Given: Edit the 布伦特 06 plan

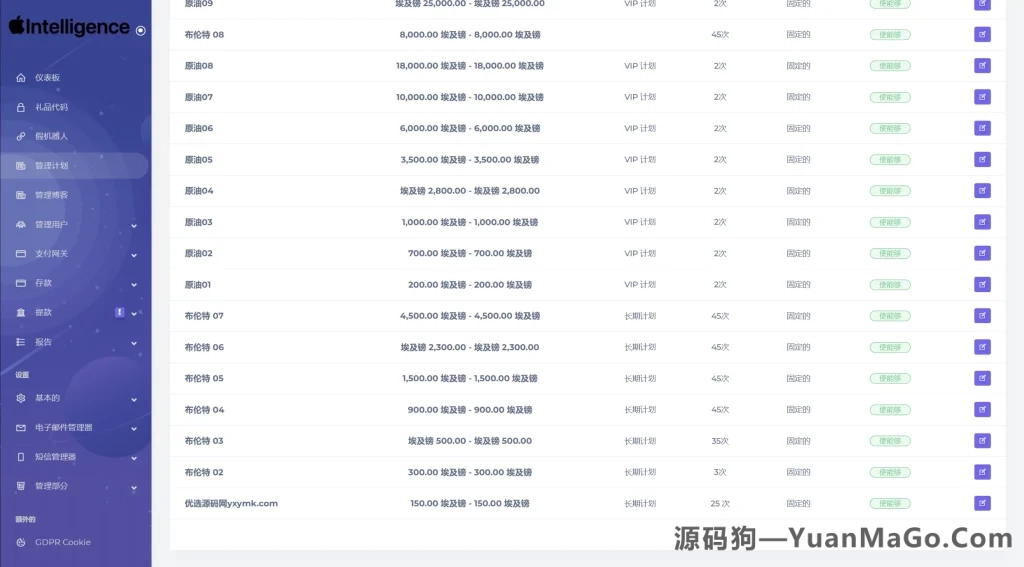Looking at the screenshot, I should coord(982,347).
